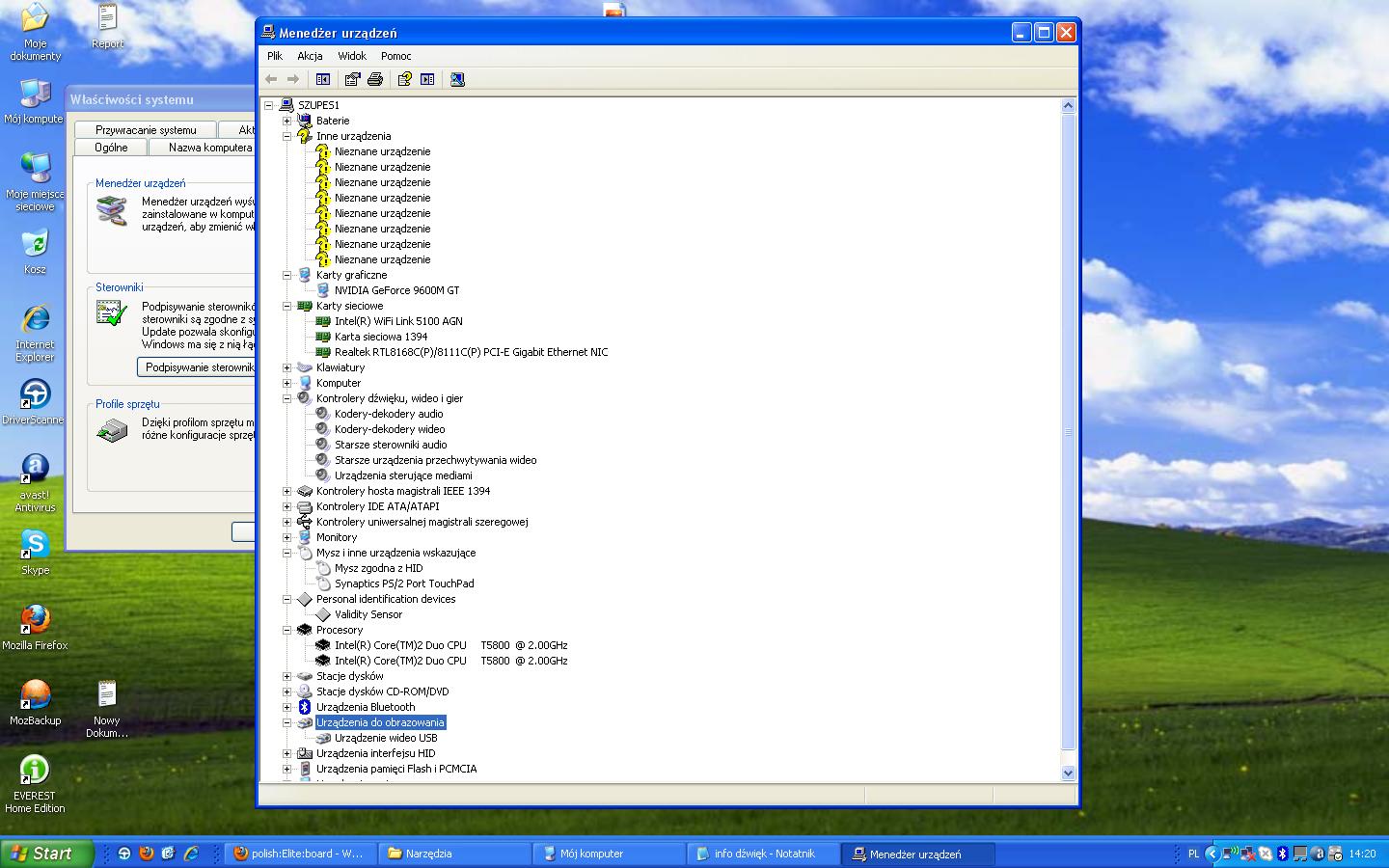This screenshot has height=868, width=1389.
Task: Switch to the Ogólne tab in System Properties
Action: 112,148
